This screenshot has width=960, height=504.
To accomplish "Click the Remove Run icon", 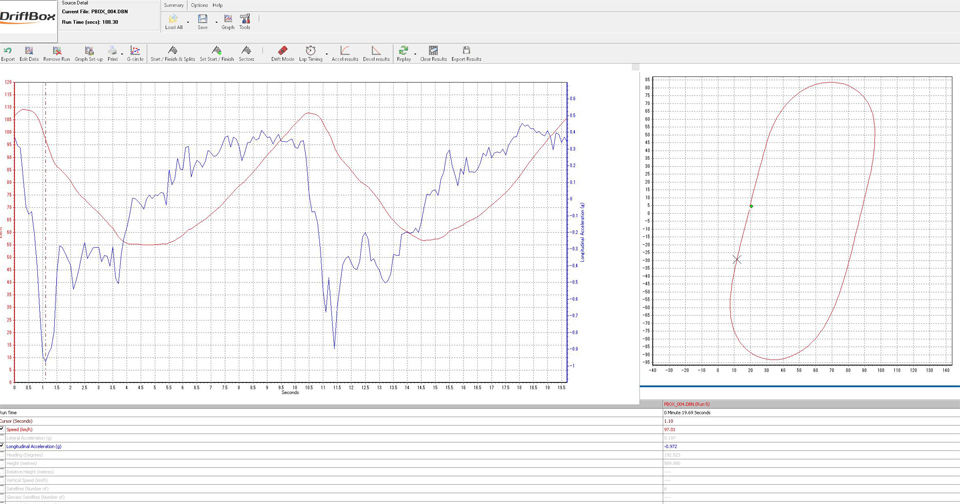I will click(x=57, y=51).
